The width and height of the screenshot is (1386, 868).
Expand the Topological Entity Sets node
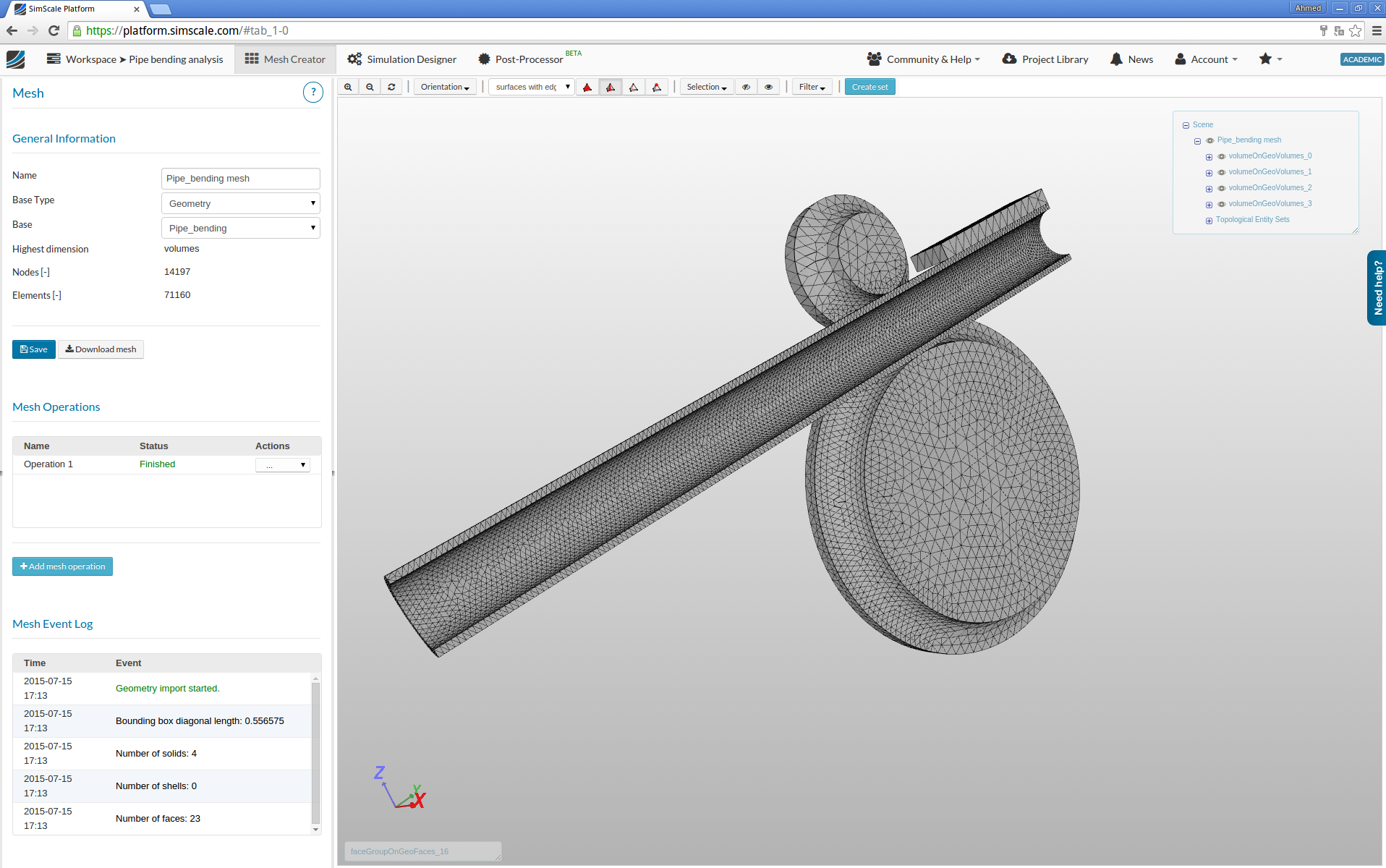(1209, 221)
